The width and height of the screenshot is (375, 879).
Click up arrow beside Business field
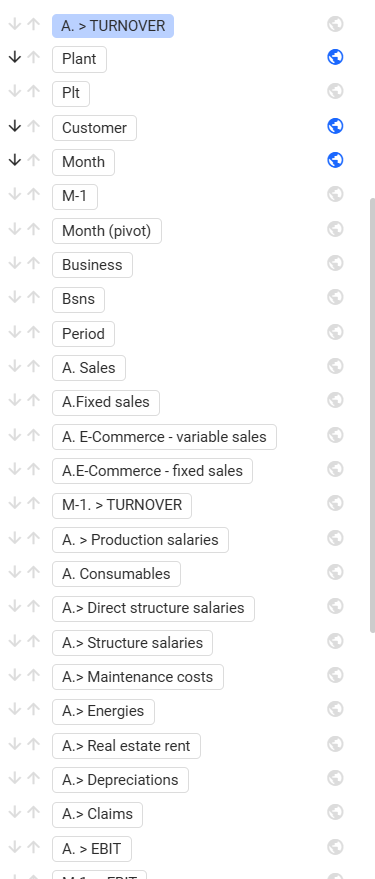click(34, 263)
